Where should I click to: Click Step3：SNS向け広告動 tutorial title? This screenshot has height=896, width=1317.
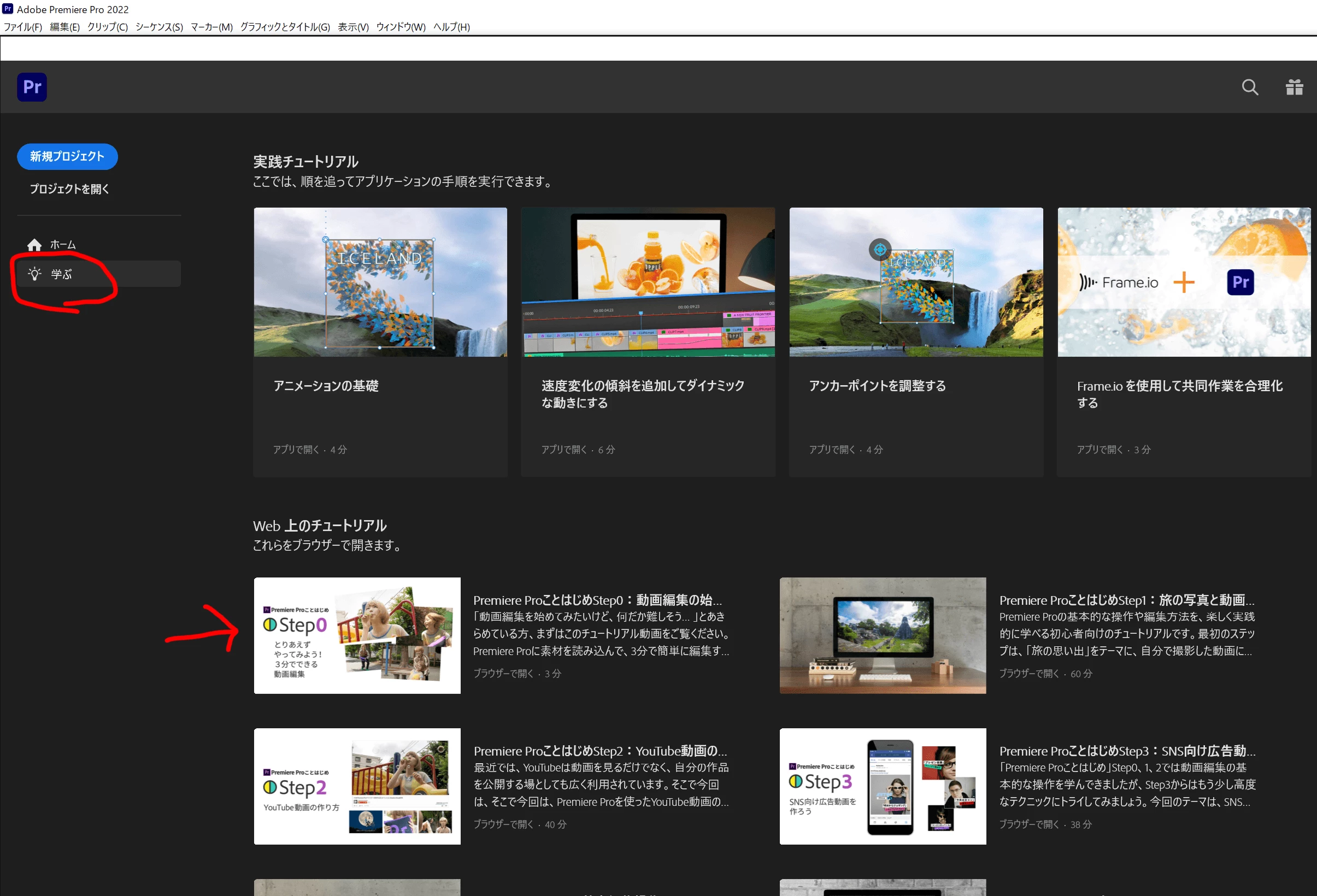[1128, 751]
